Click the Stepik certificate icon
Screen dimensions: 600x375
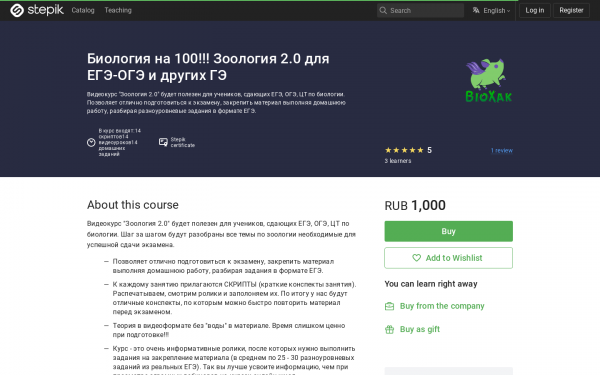coord(163,142)
